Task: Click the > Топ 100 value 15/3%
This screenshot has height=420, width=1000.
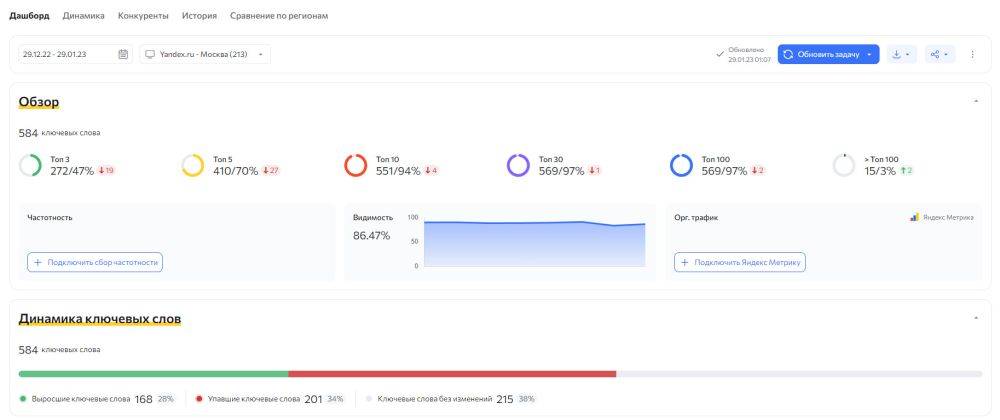Action: [880, 171]
